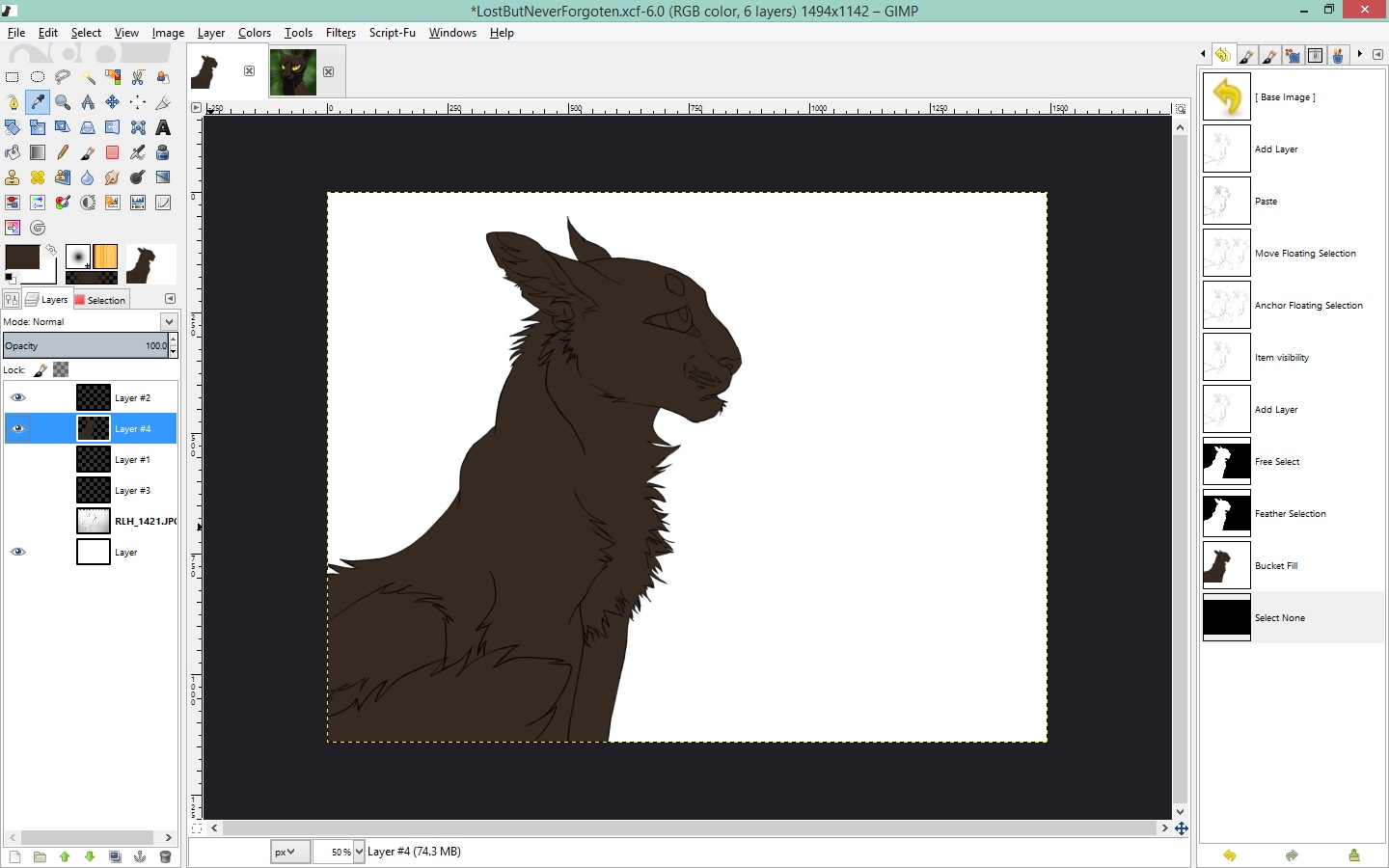Create a new layer from layers panel footer
This screenshot has width=1389, height=868.
pos(14,856)
